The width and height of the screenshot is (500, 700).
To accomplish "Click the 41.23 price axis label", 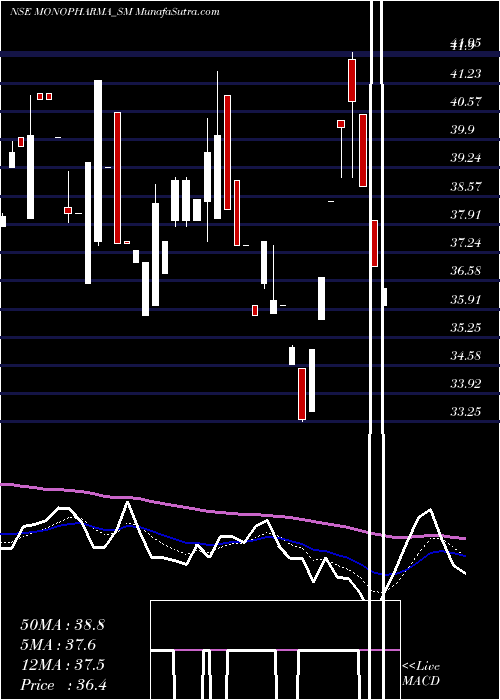I will [x=466, y=73].
